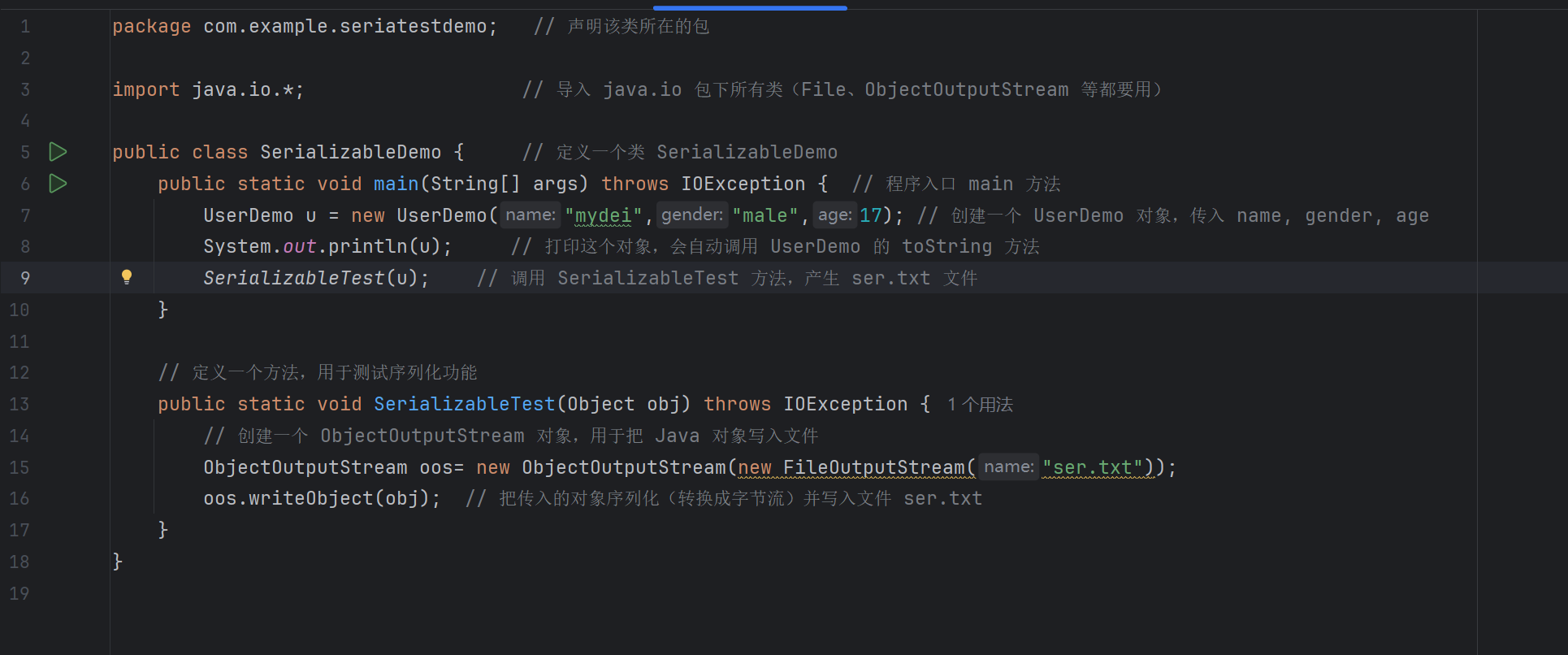Screen dimensions: 1568x655
Task: Click the '定义一个方法' comment on line 12
Action: tap(318, 372)
